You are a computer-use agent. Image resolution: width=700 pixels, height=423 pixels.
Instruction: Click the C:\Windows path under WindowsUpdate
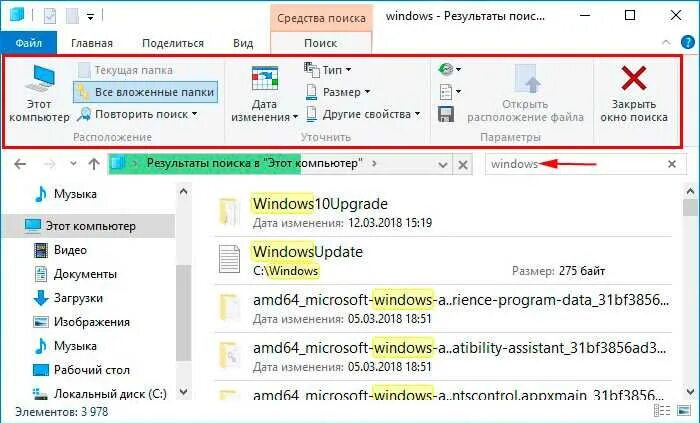pyautogui.click(x=286, y=271)
